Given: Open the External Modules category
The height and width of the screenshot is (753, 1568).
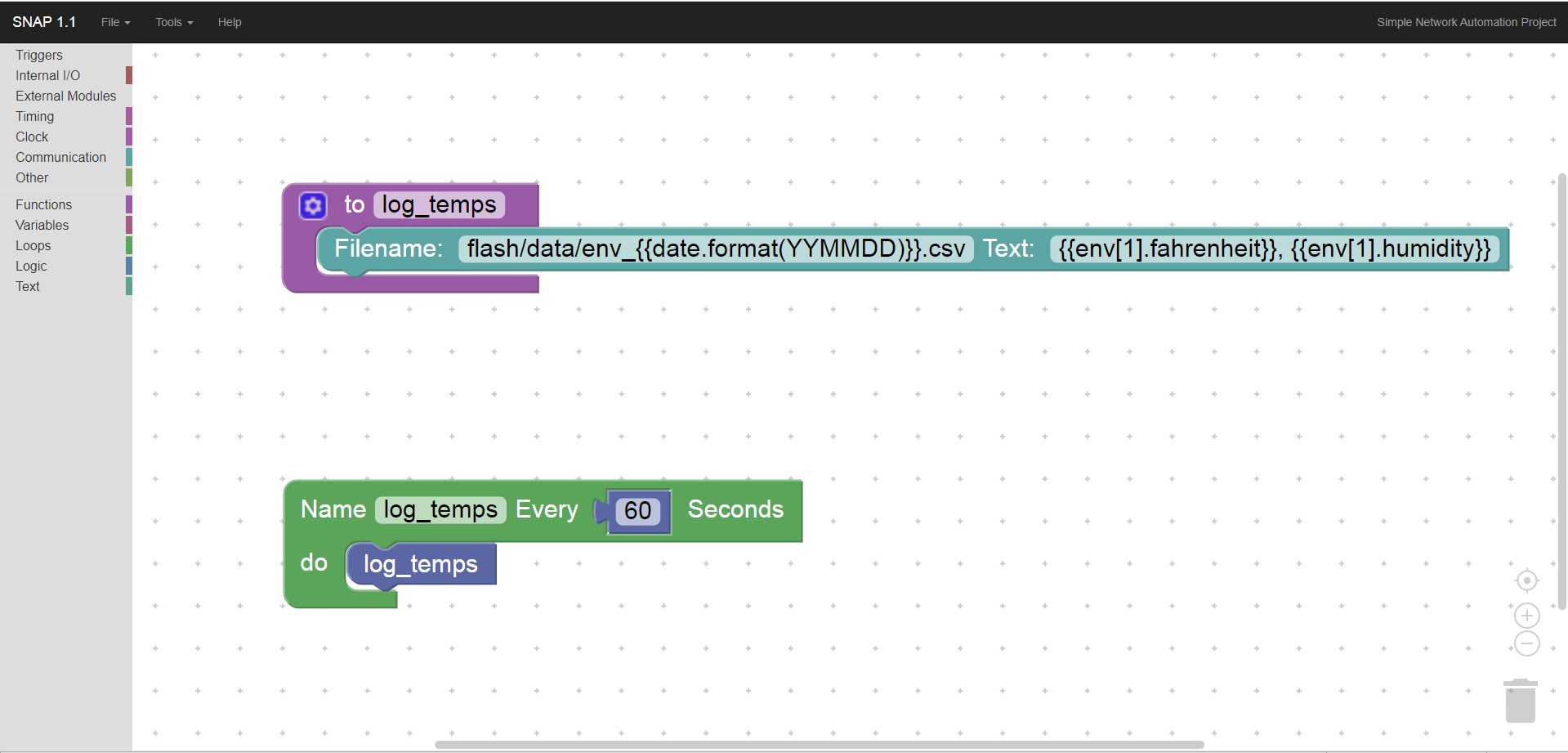Looking at the screenshot, I should [66, 96].
